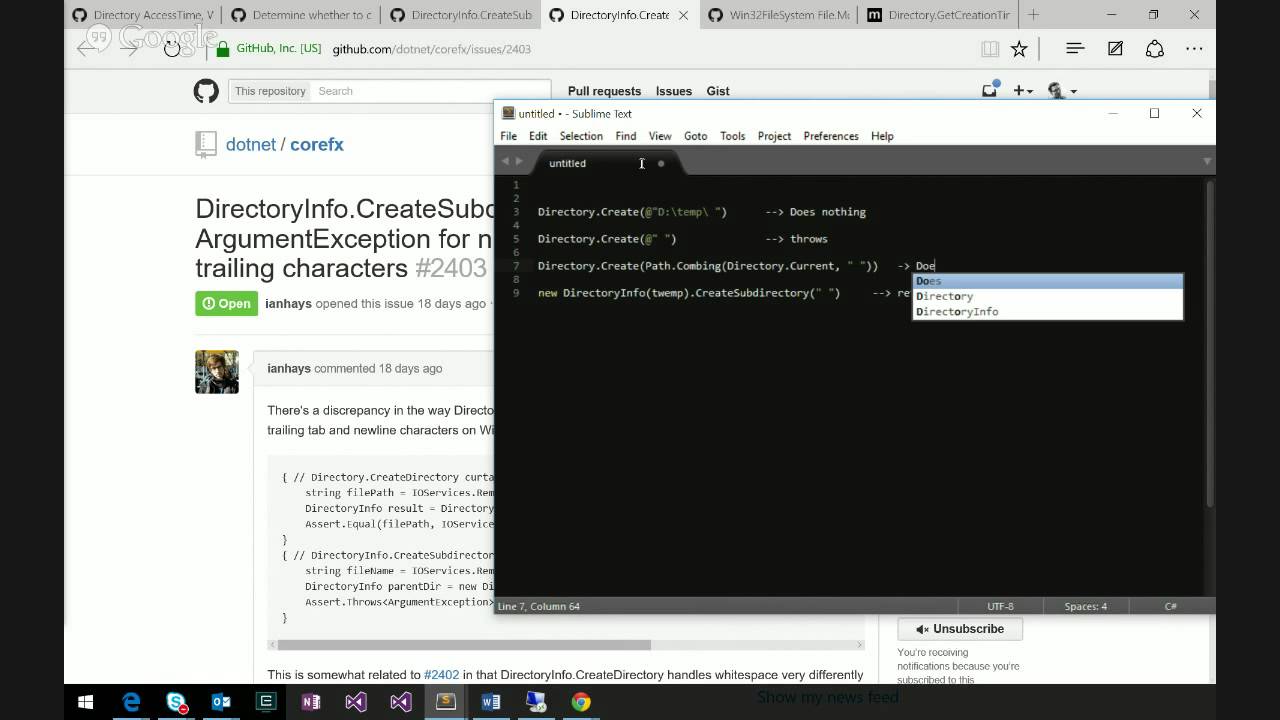The width and height of the screenshot is (1280, 720).
Task: Open Outlook from the taskbar
Action: pyautogui.click(x=221, y=702)
